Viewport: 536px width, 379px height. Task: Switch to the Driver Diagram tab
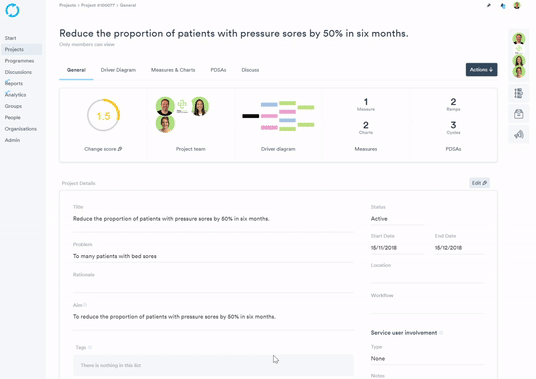(118, 70)
